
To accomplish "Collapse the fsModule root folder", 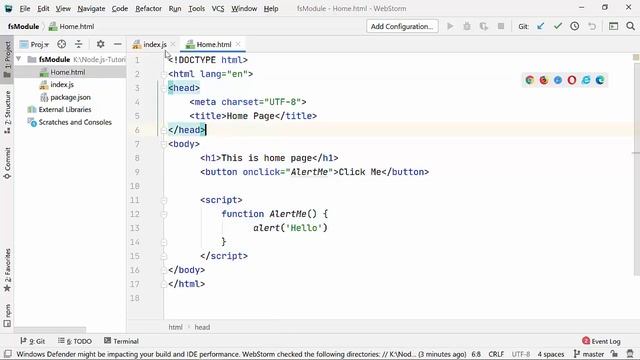I will tap(18, 59).
